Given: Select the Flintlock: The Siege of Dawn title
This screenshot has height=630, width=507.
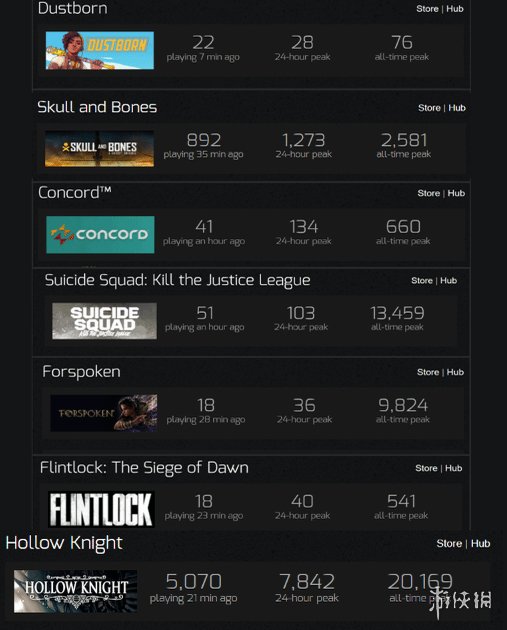Looking at the screenshot, I should click(144, 468).
